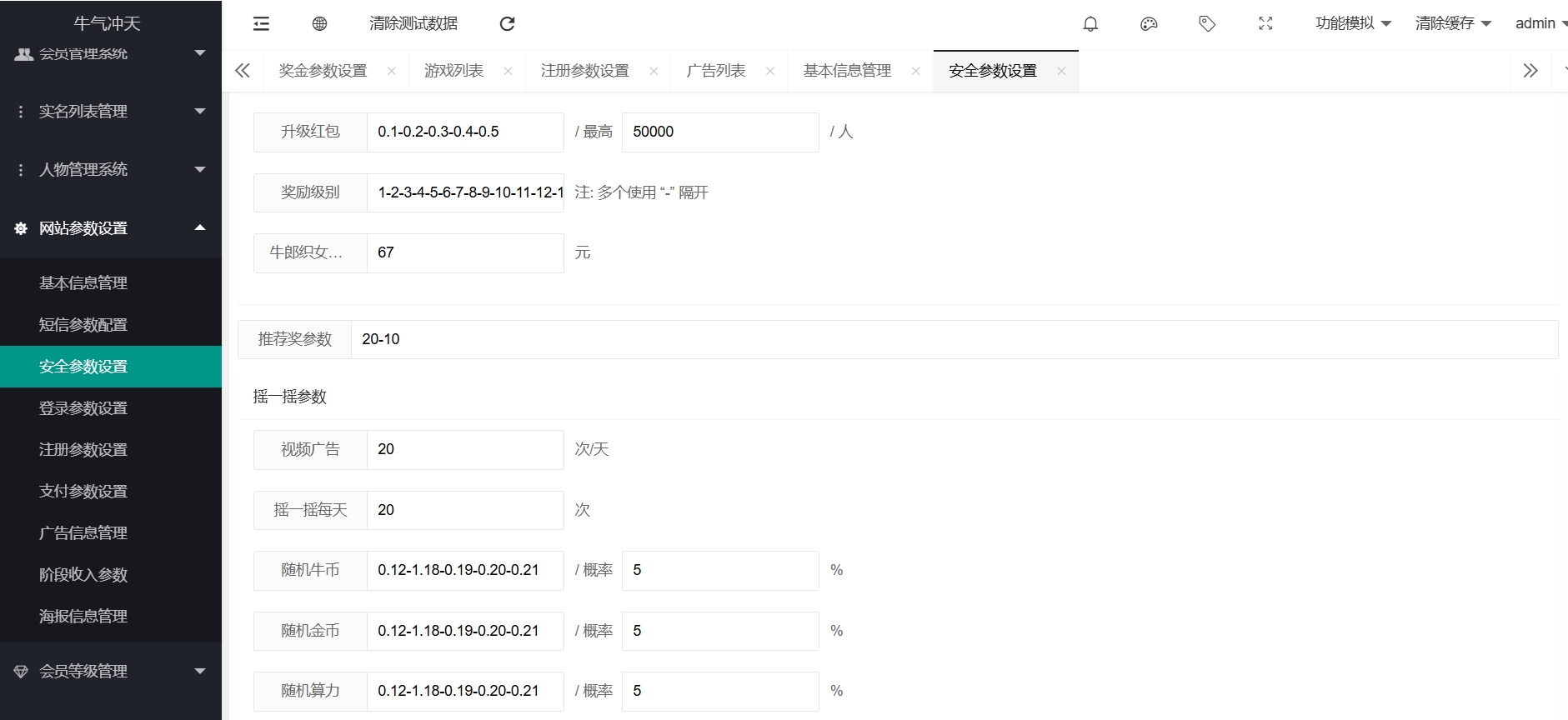Collapse the 网站参数设置 sidebar section
Screen dimensions: 1568x720
click(x=111, y=228)
